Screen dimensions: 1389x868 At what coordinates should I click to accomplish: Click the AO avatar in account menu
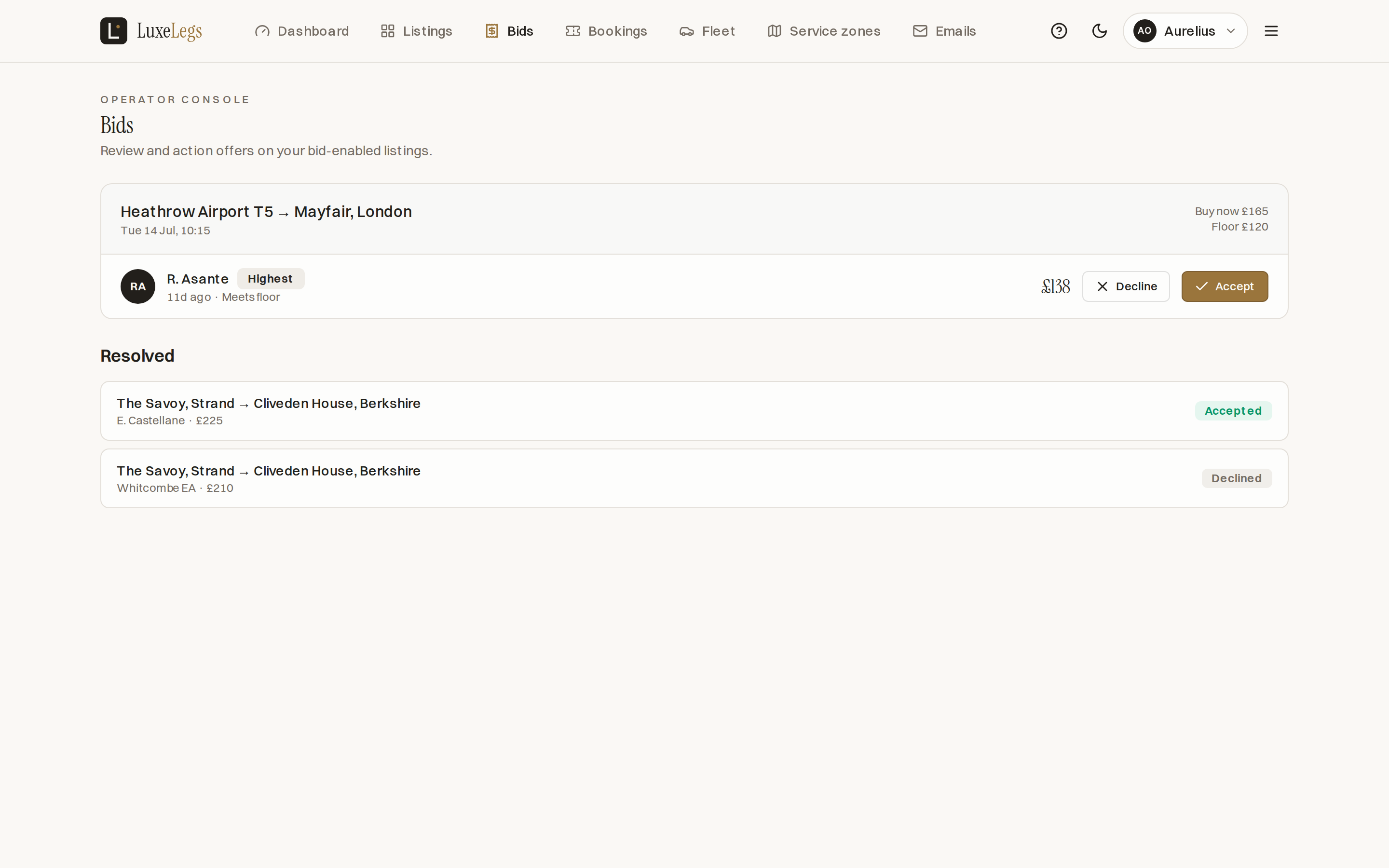pos(1144,31)
